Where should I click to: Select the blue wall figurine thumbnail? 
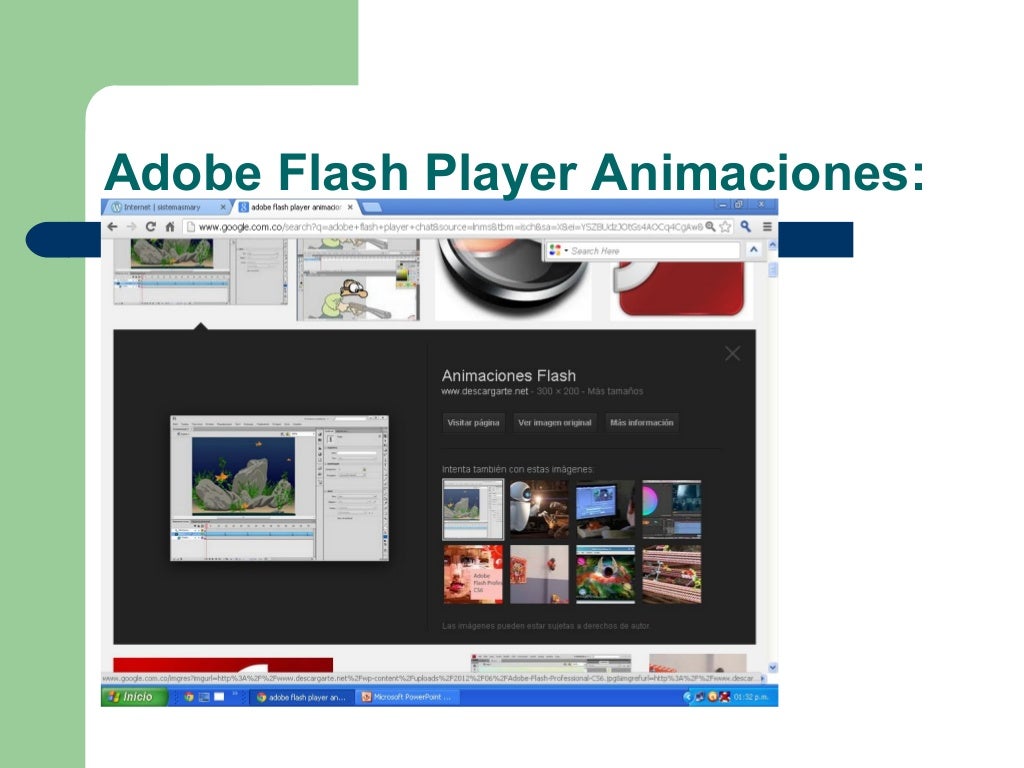539,574
